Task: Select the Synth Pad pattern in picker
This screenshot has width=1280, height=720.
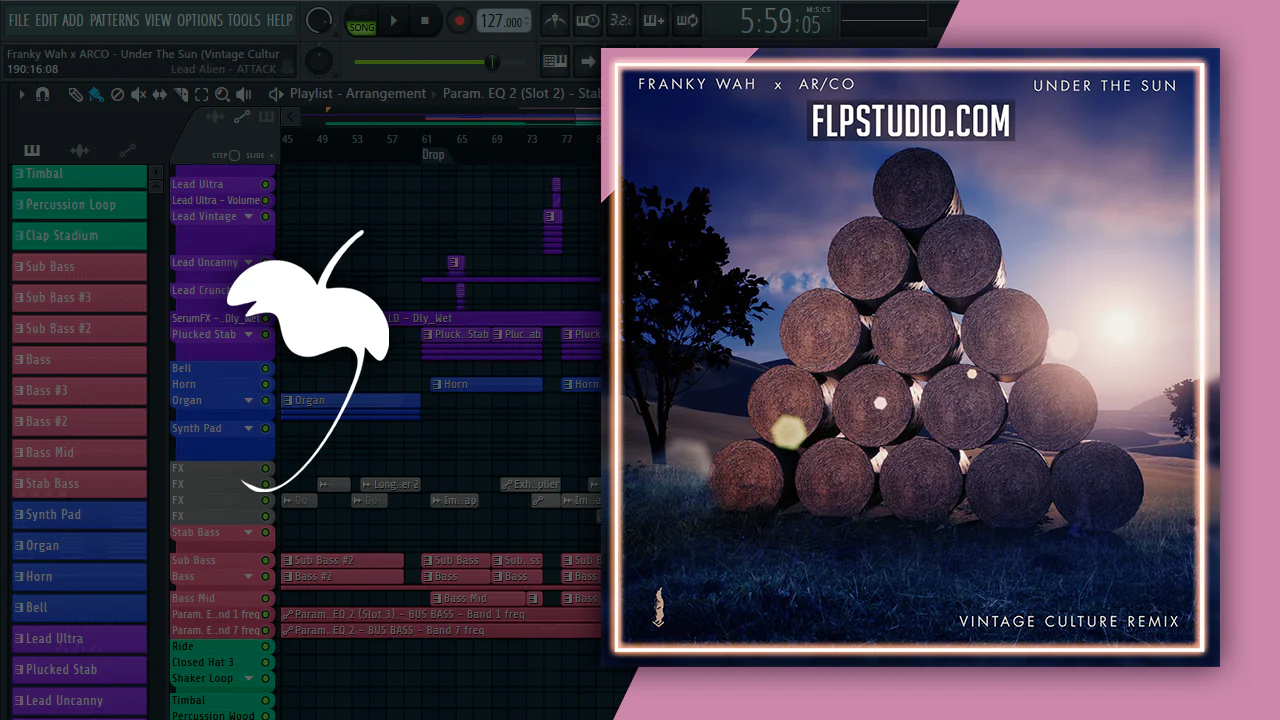Action: click(79, 515)
